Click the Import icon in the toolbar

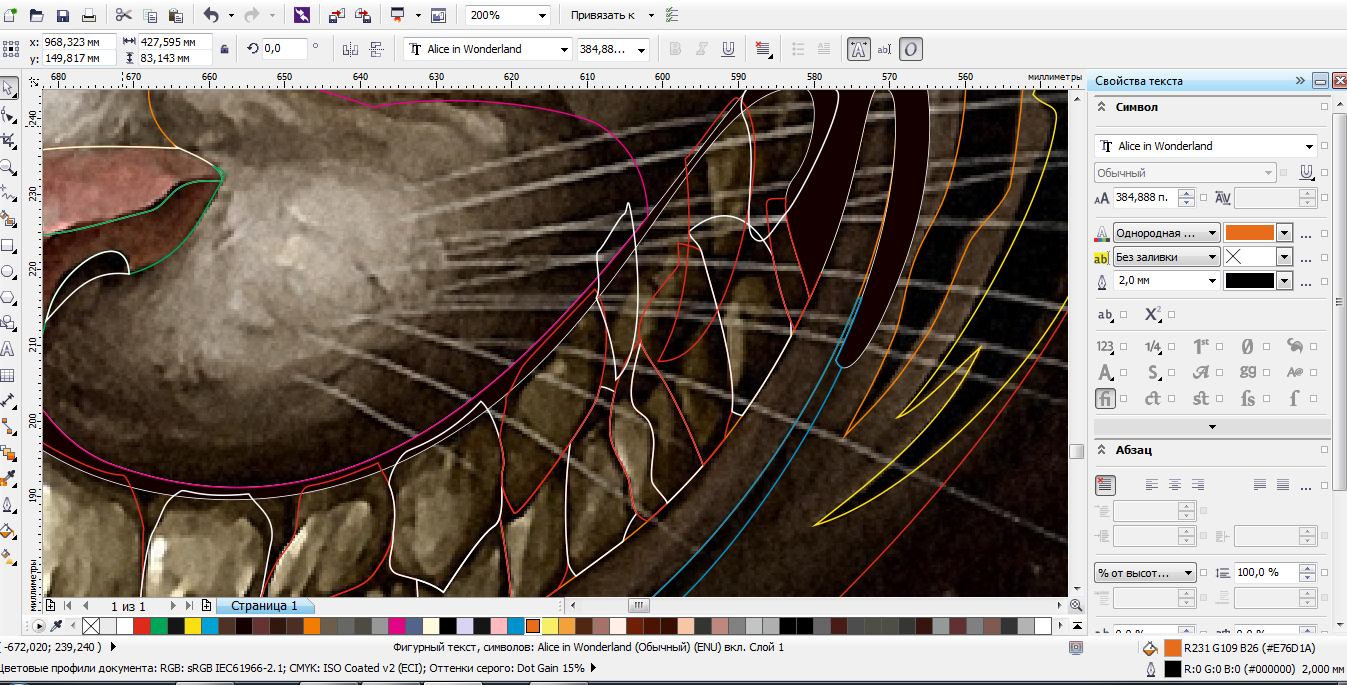pos(336,15)
